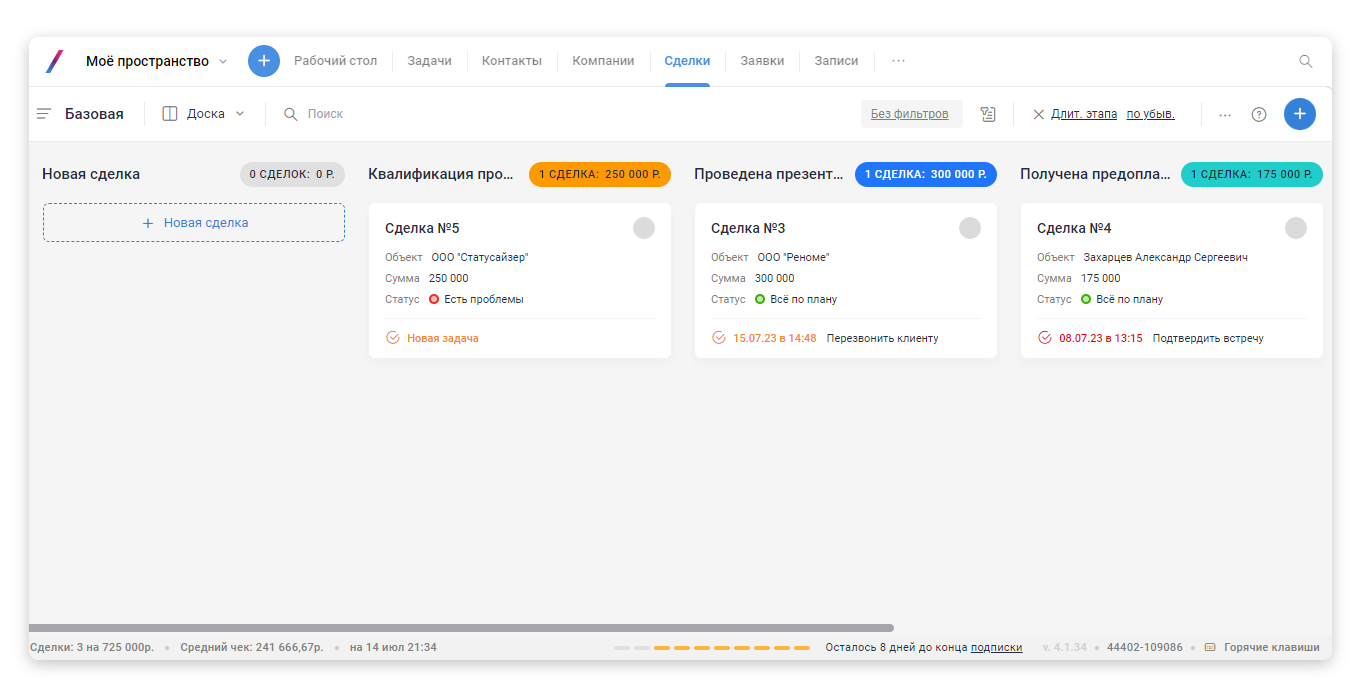This screenshot has width=1361, height=697.
Task: Open the search magnifier in the top-right corner
Action: pos(1305,61)
